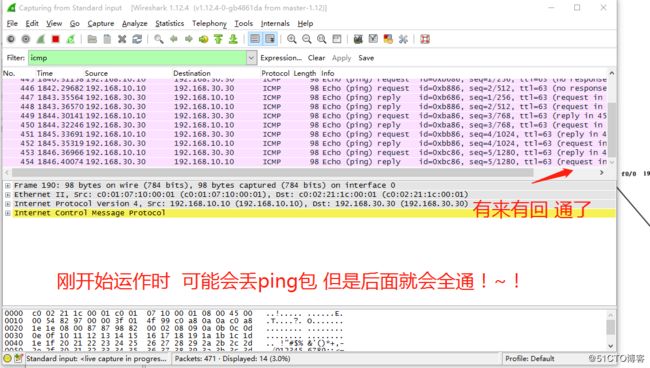Restart the running live capture icon
Screen dimensions: 650x368
coord(70,39)
